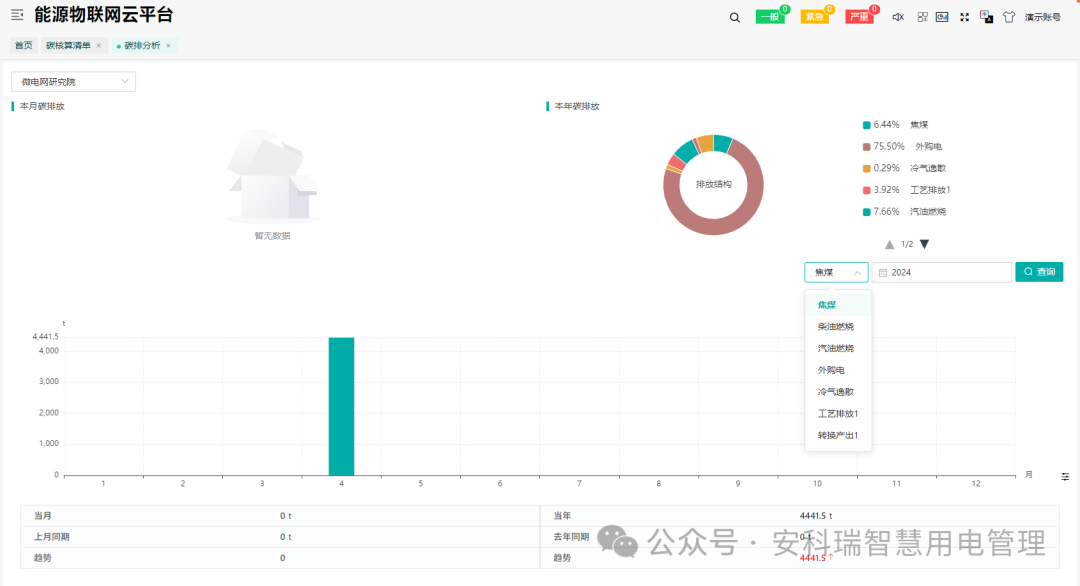The image size is (1080, 586).
Task: Click the 暂无数据 empty-state text
Action: [273, 236]
